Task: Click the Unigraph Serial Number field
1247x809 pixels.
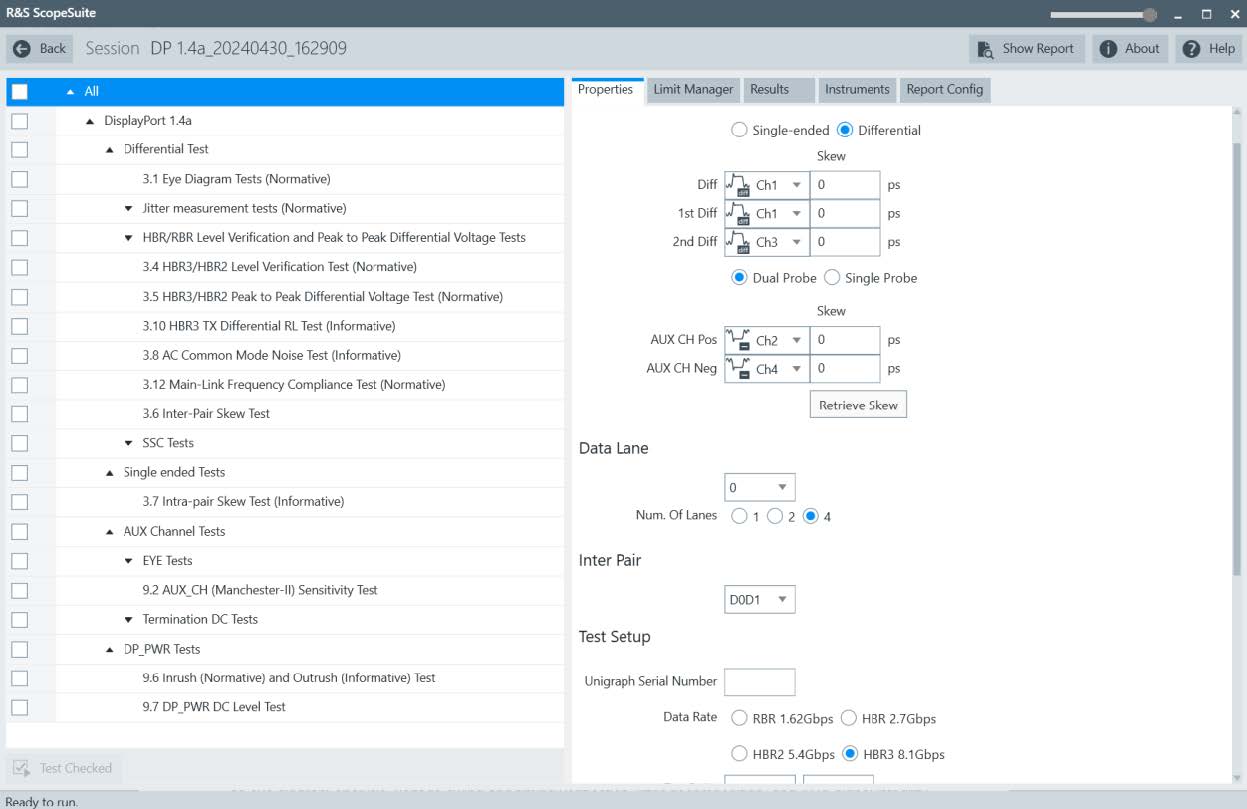Action: tap(759, 682)
